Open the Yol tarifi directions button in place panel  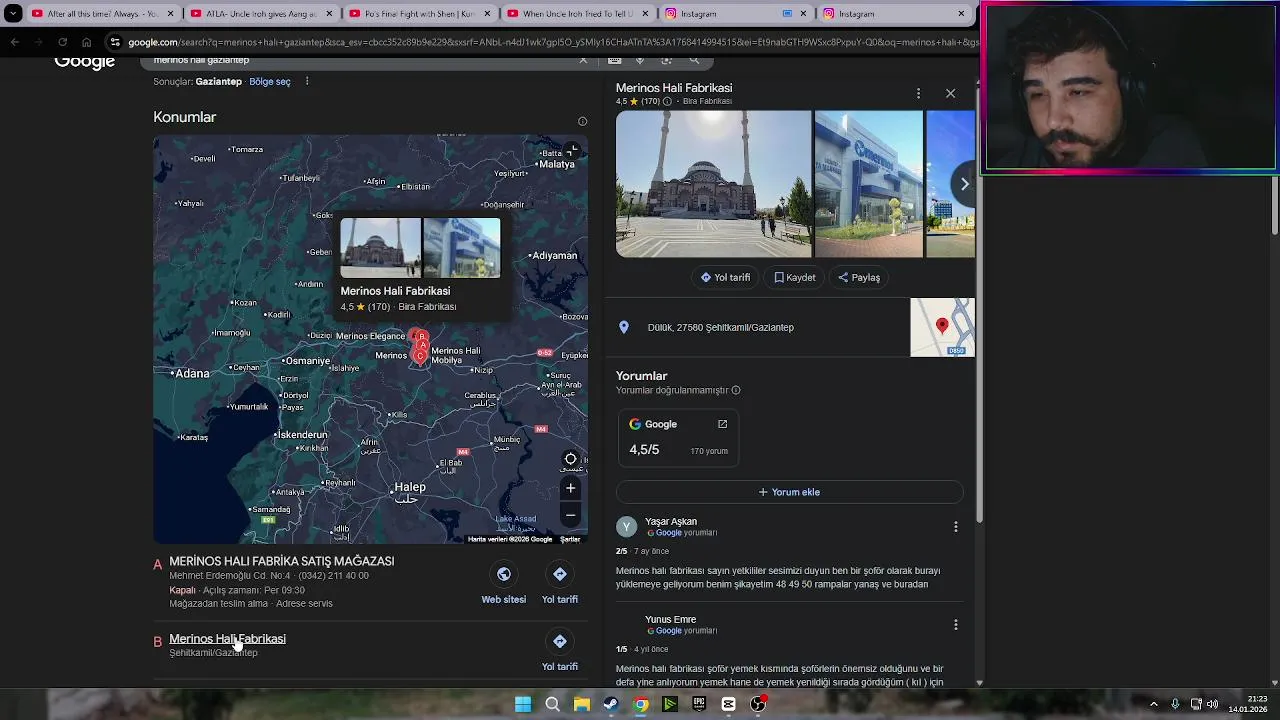click(725, 277)
